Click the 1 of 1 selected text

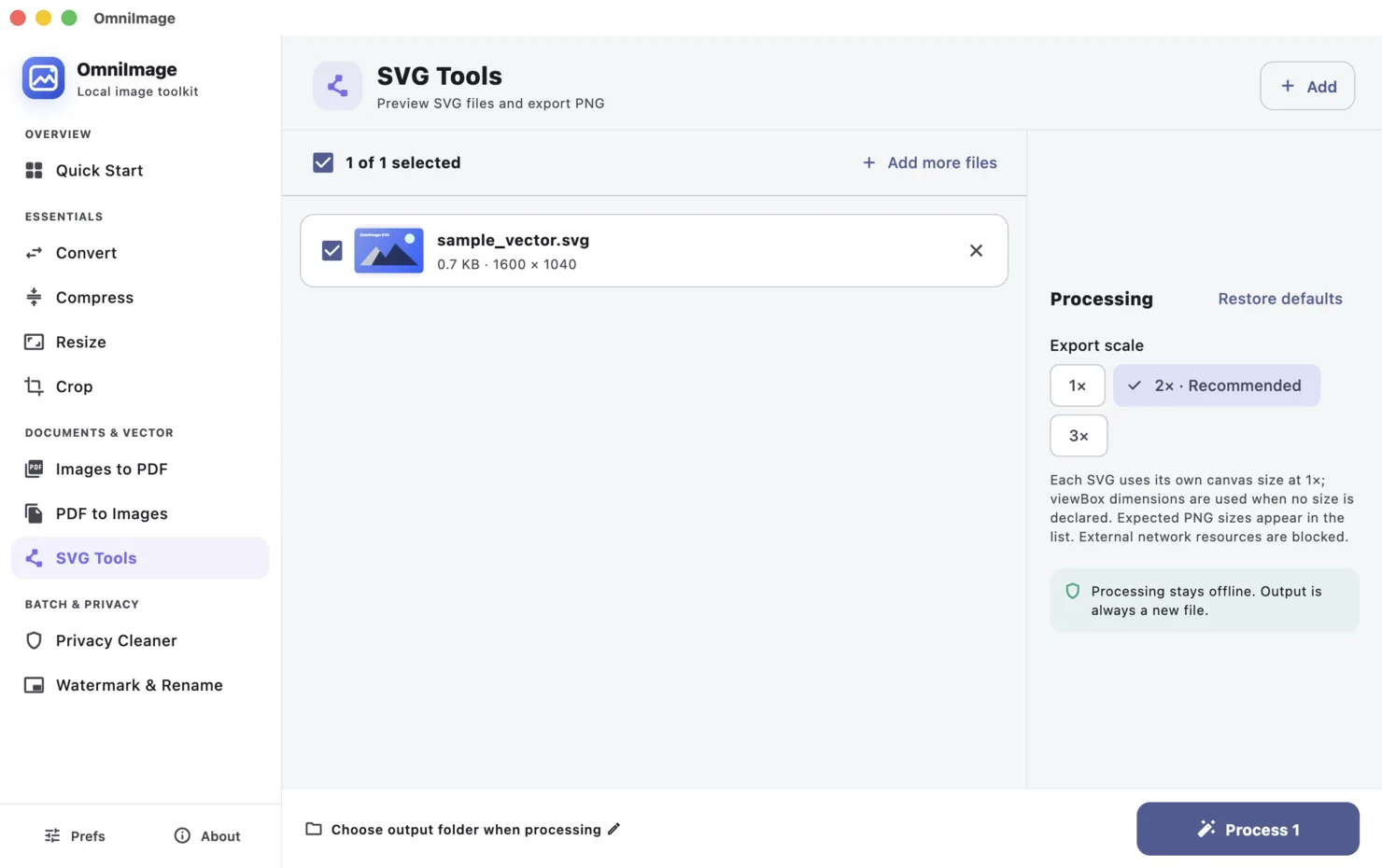(403, 162)
